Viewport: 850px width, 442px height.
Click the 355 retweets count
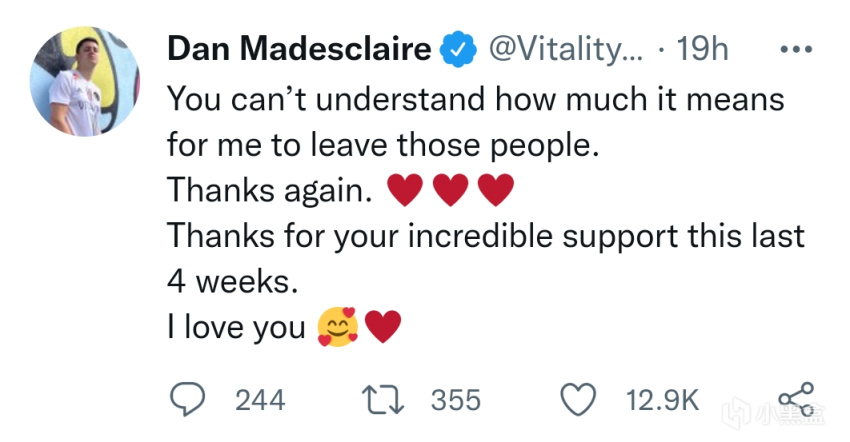(456, 401)
